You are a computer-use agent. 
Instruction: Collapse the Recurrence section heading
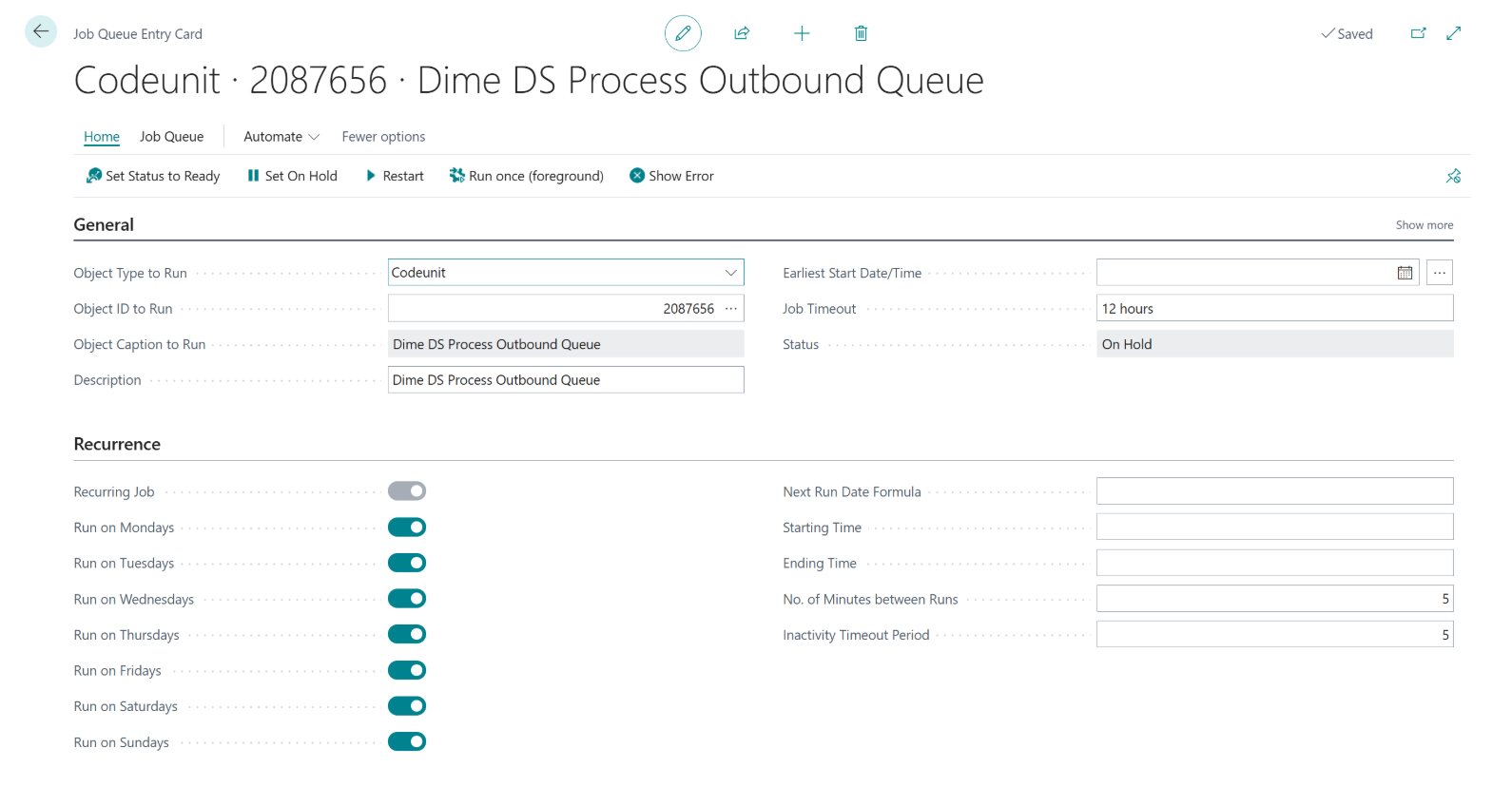coord(117,444)
